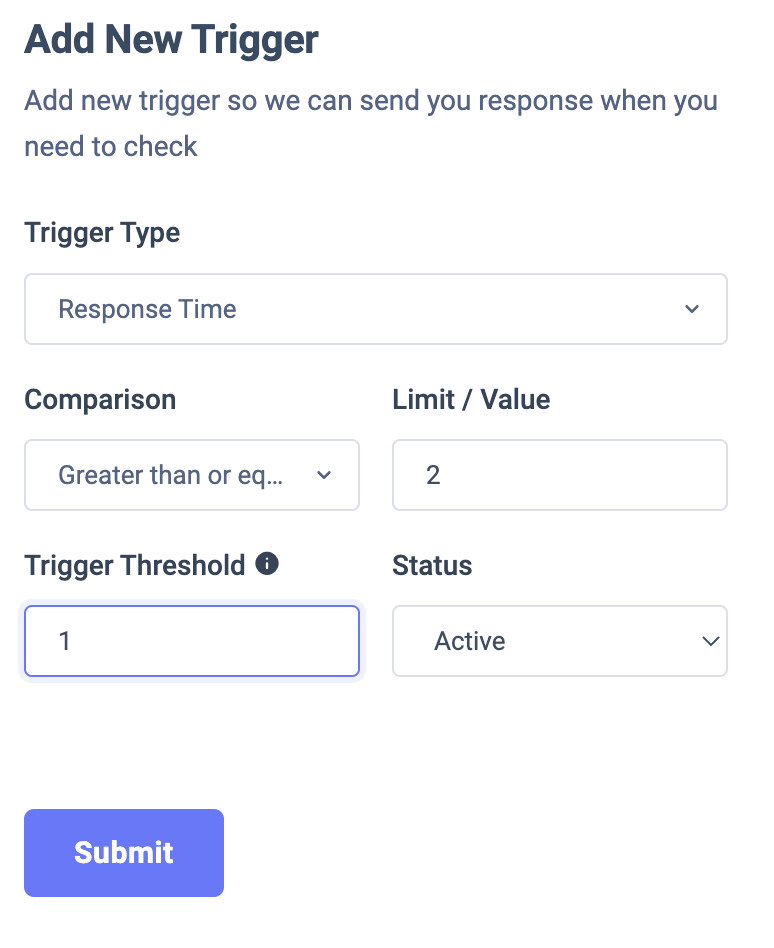Click the chevron arrow in Status field
The width and height of the screenshot is (774, 948).
tap(711, 641)
